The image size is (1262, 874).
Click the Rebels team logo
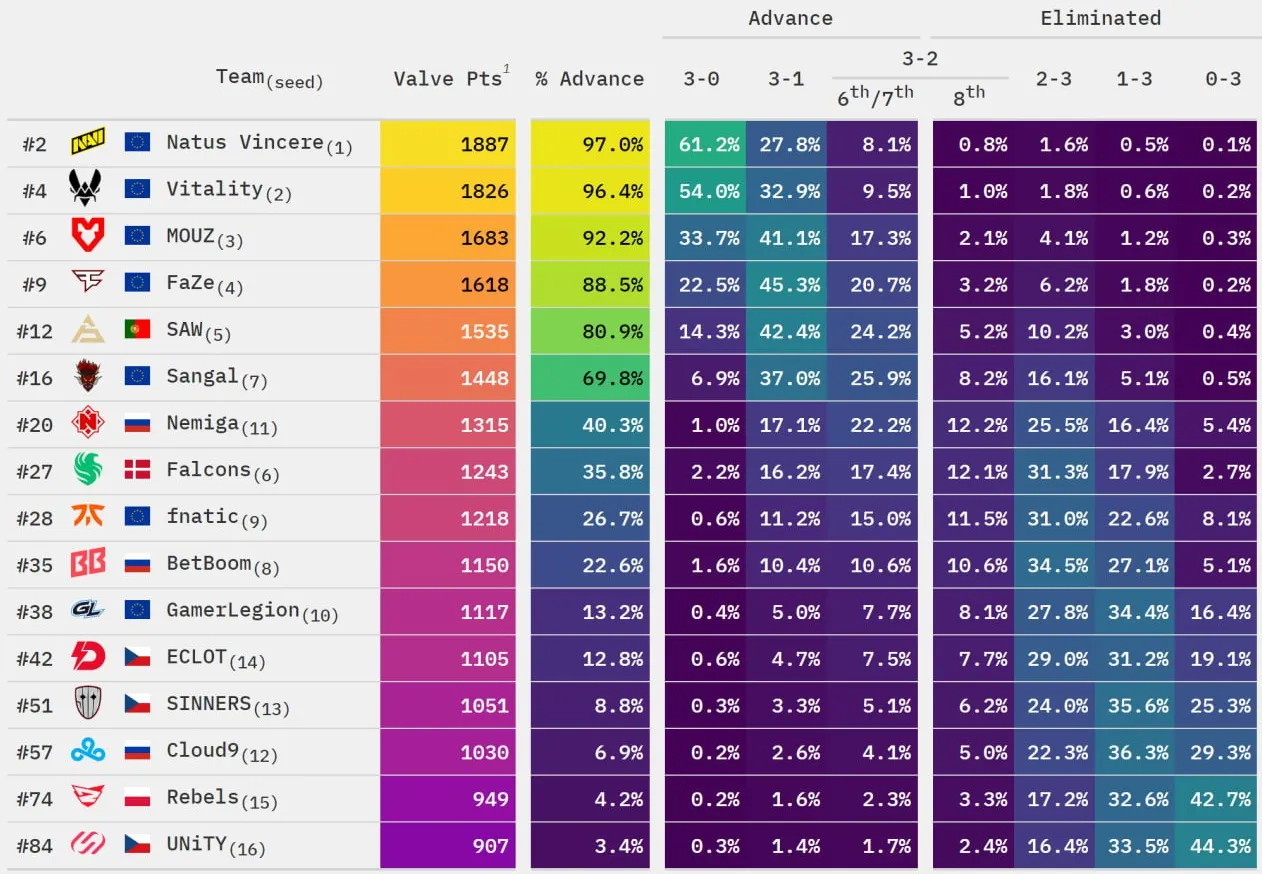tap(88, 797)
